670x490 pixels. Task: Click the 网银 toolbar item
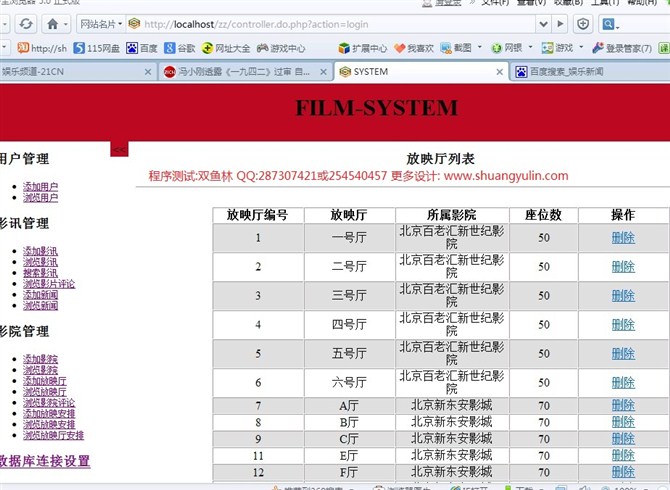click(507, 48)
